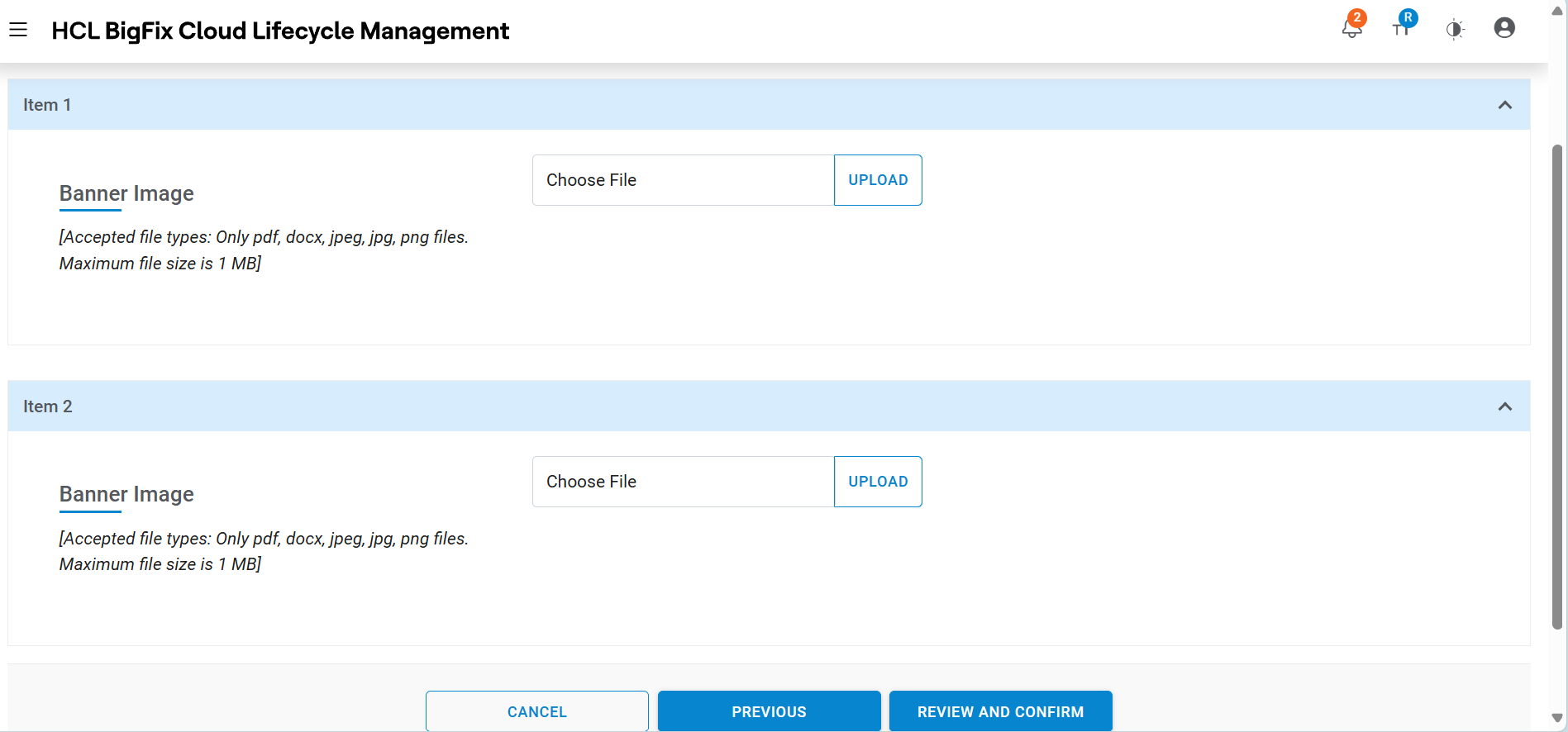Click the Item 2 accordion header
The image size is (1568, 732).
point(744,406)
